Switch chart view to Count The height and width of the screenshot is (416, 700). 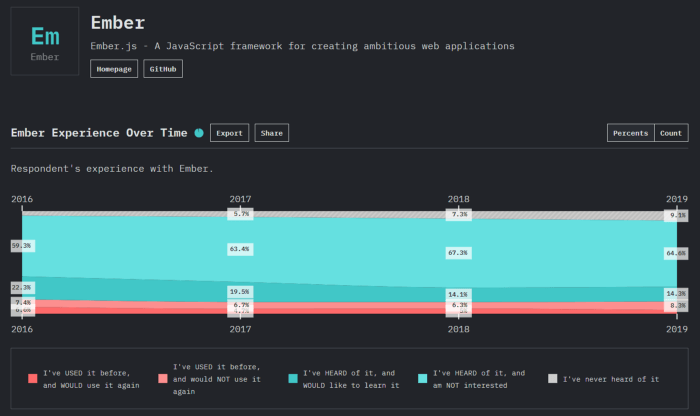[x=671, y=133]
